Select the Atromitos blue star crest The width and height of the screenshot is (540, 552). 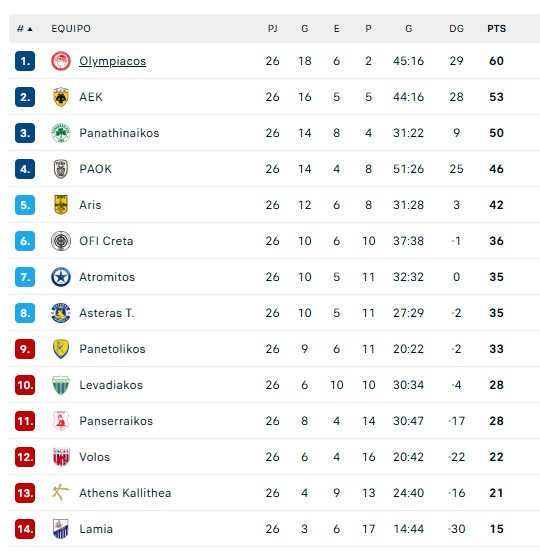(x=61, y=277)
